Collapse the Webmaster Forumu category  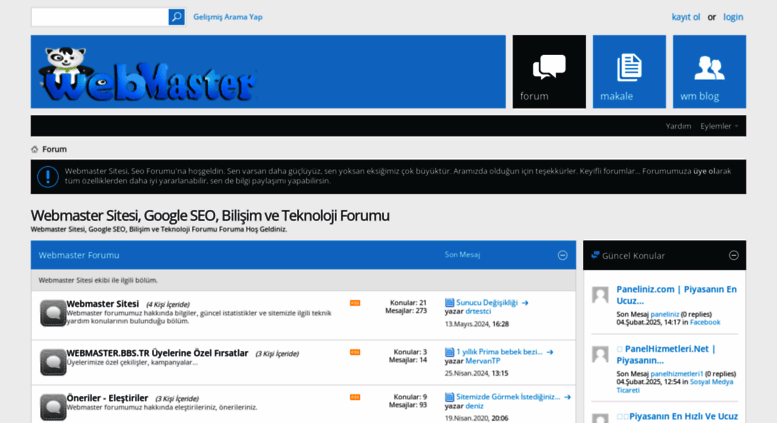[x=562, y=255]
